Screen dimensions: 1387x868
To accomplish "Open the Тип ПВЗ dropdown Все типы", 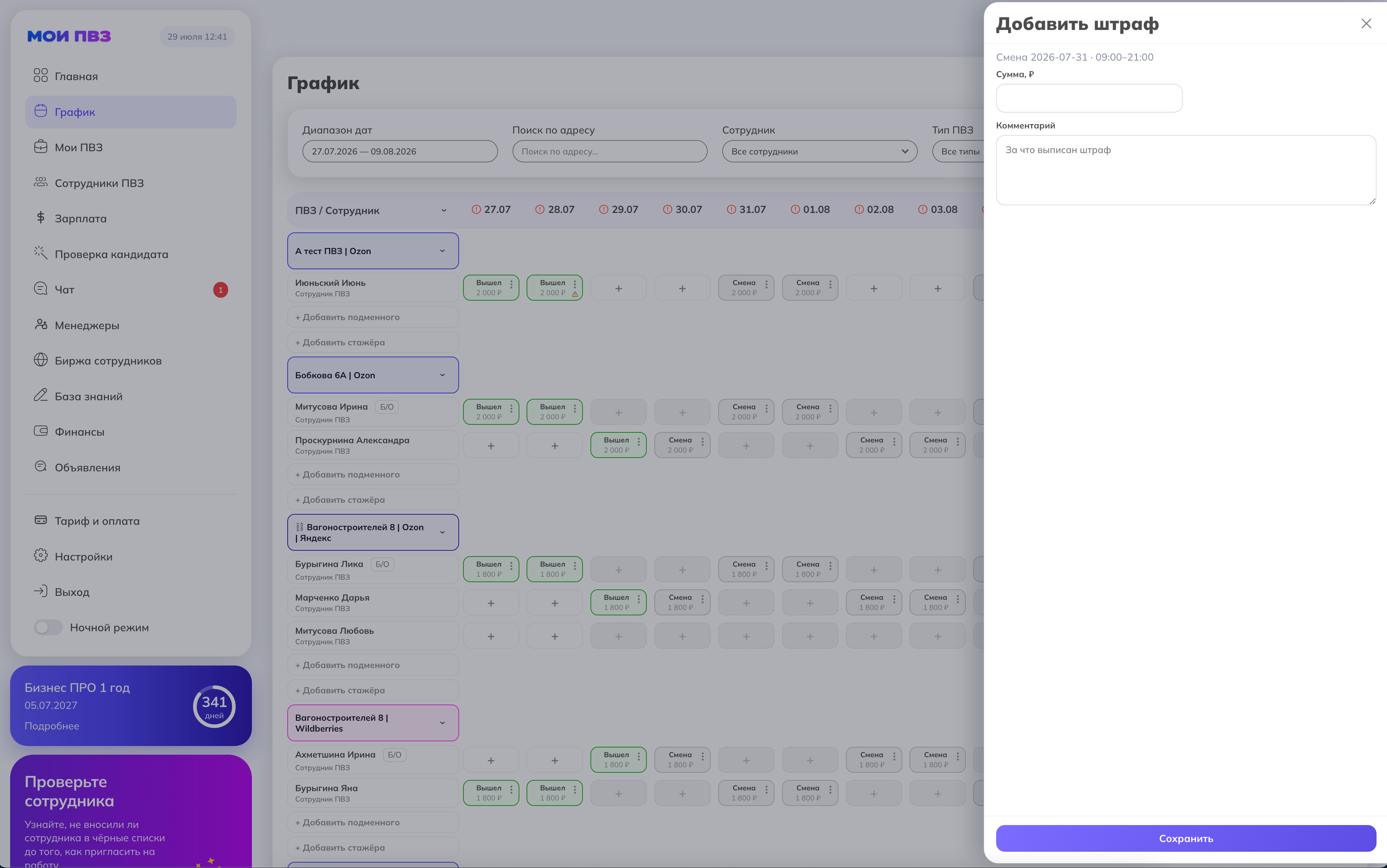I will 958,152.
